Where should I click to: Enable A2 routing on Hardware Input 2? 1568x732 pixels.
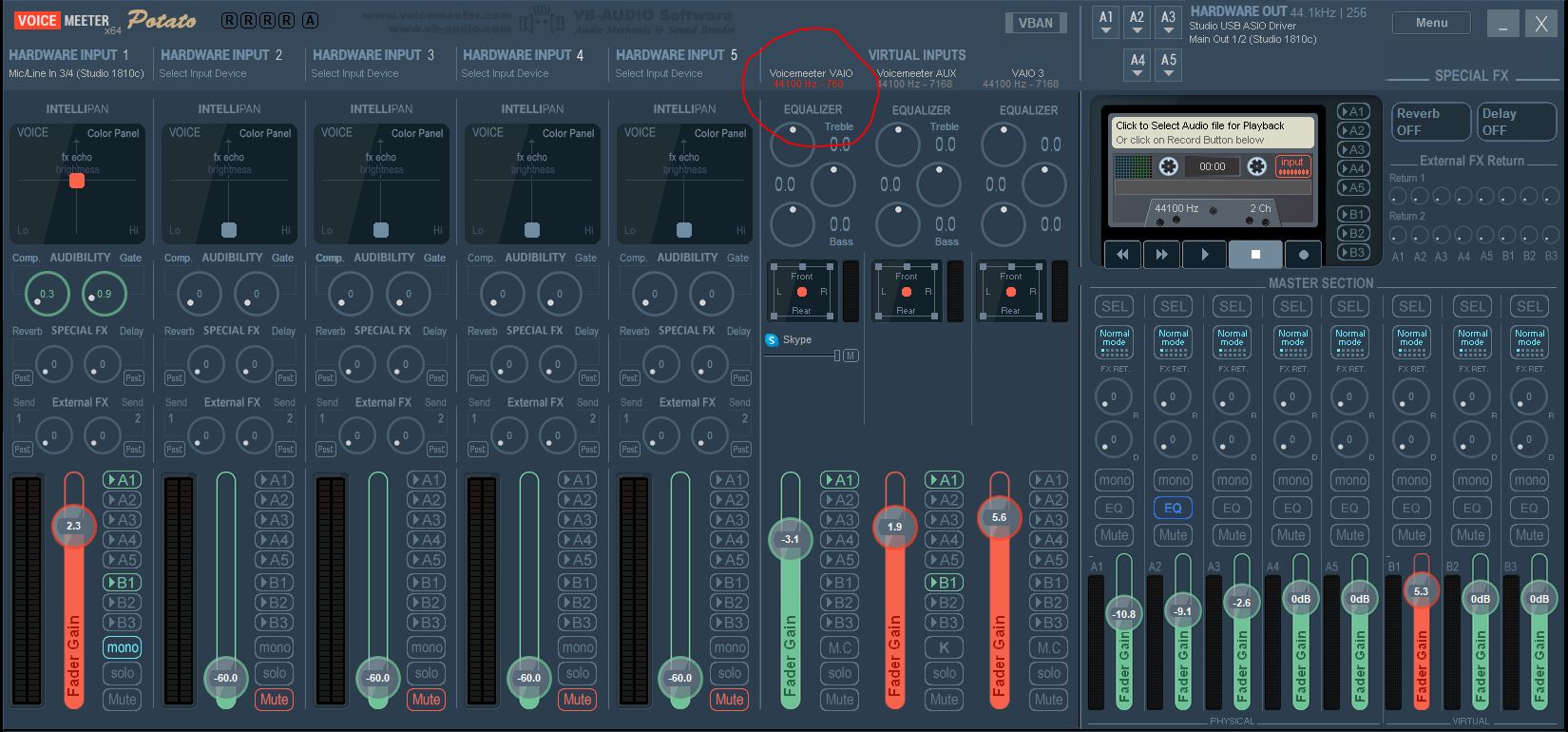274,500
